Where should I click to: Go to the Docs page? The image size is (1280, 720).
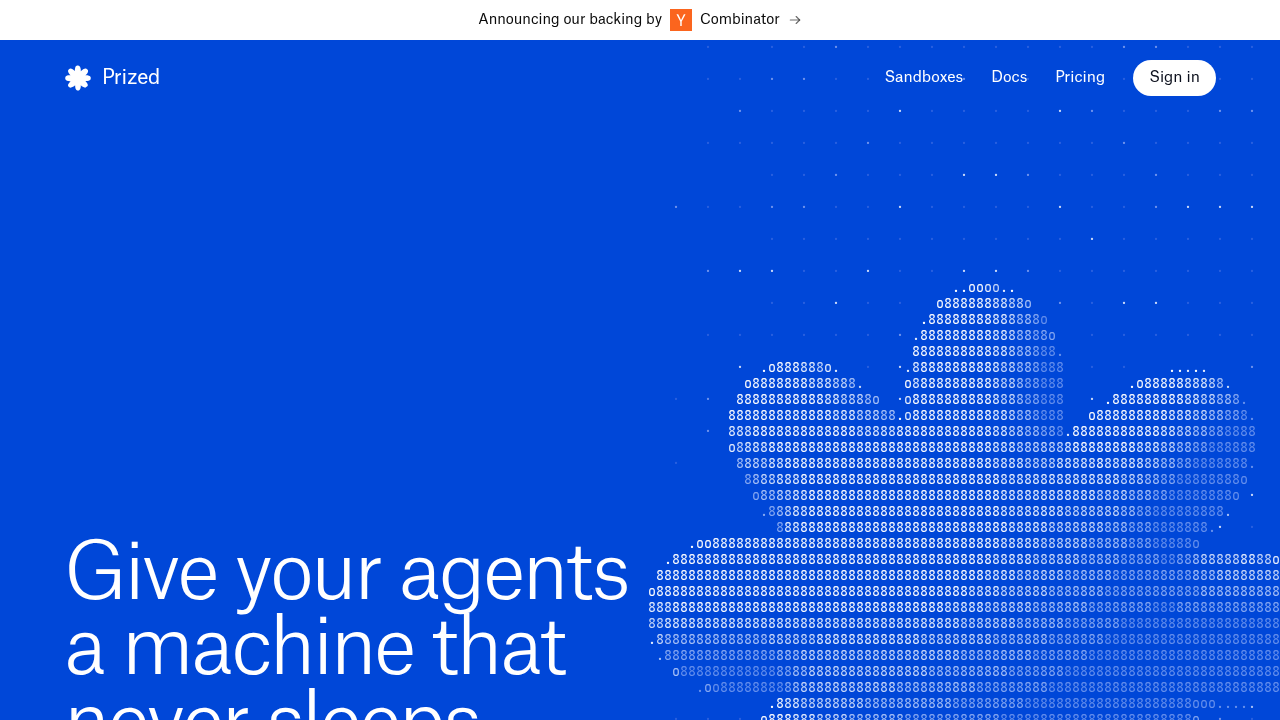tap(1009, 77)
